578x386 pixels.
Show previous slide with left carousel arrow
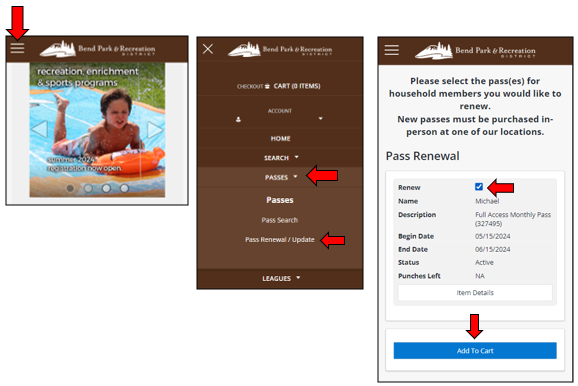[39, 129]
